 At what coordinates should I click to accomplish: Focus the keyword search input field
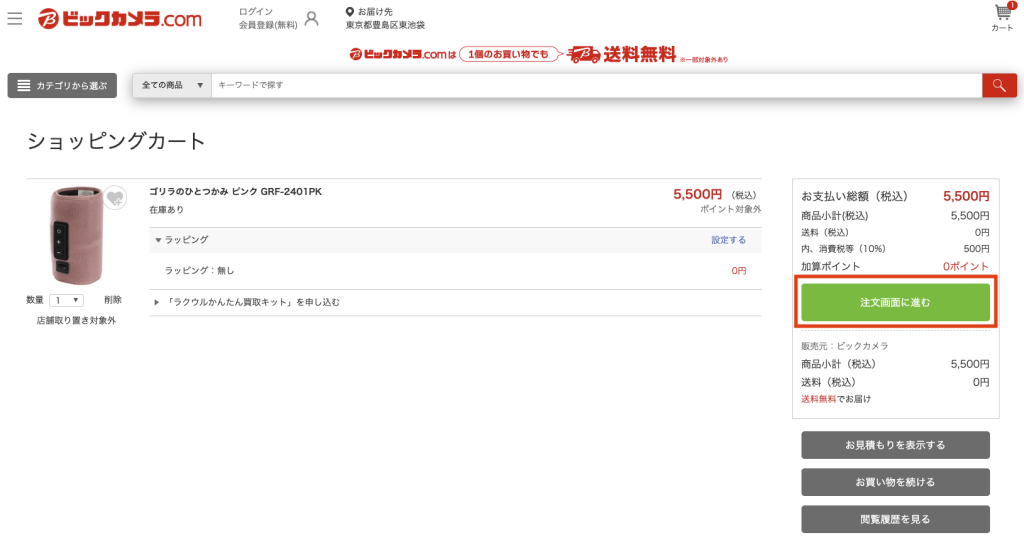coord(595,86)
